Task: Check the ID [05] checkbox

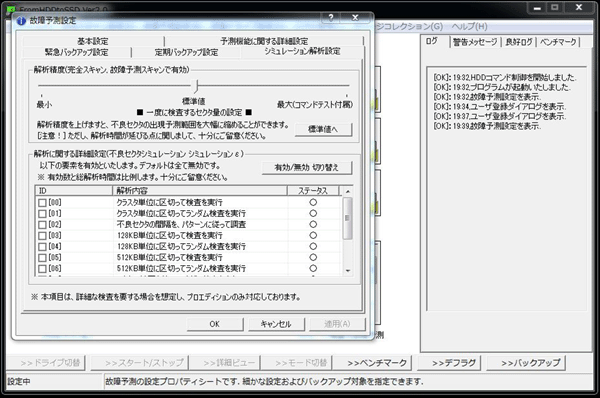Action: click(x=42, y=258)
